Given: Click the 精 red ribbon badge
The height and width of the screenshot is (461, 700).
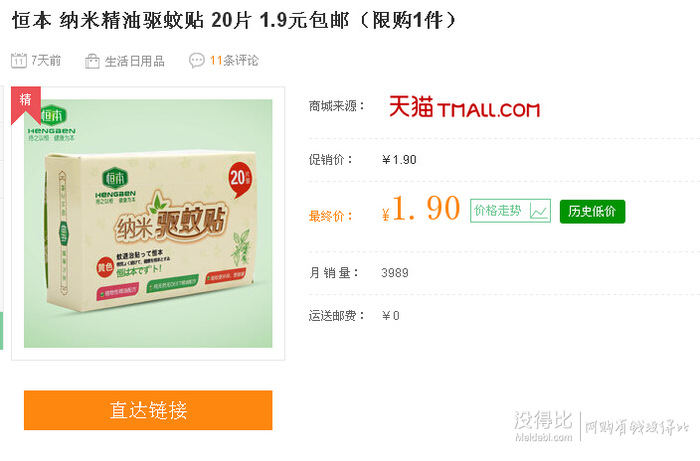Looking at the screenshot, I should click(26, 104).
